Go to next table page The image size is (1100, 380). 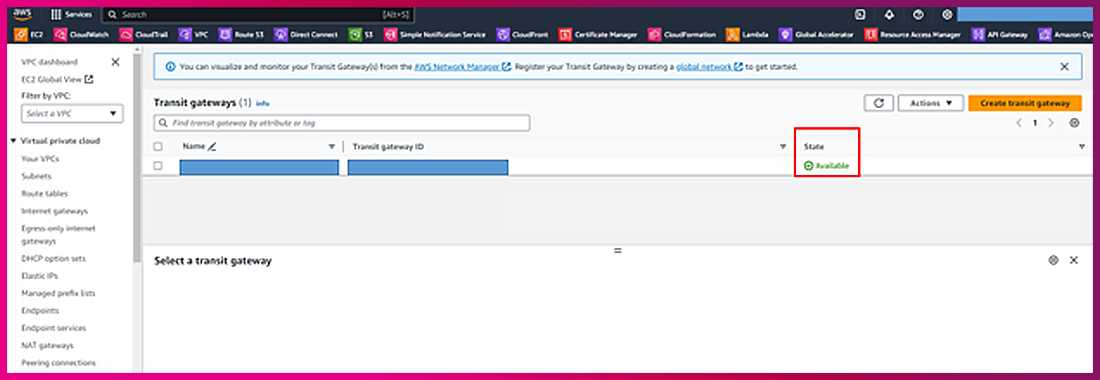point(1050,123)
